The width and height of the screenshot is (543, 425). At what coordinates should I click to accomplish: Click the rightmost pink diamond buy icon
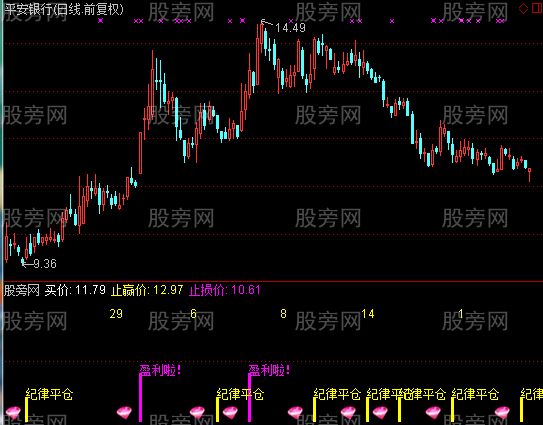tap(502, 413)
